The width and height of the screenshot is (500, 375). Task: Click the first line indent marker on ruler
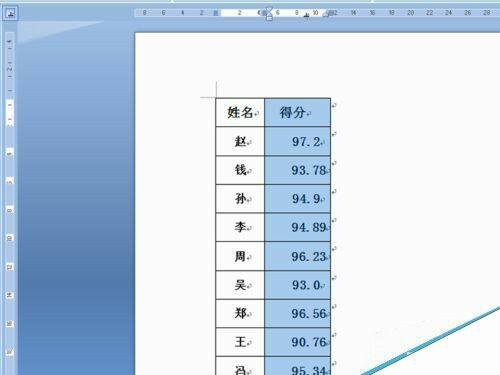tap(269, 10)
